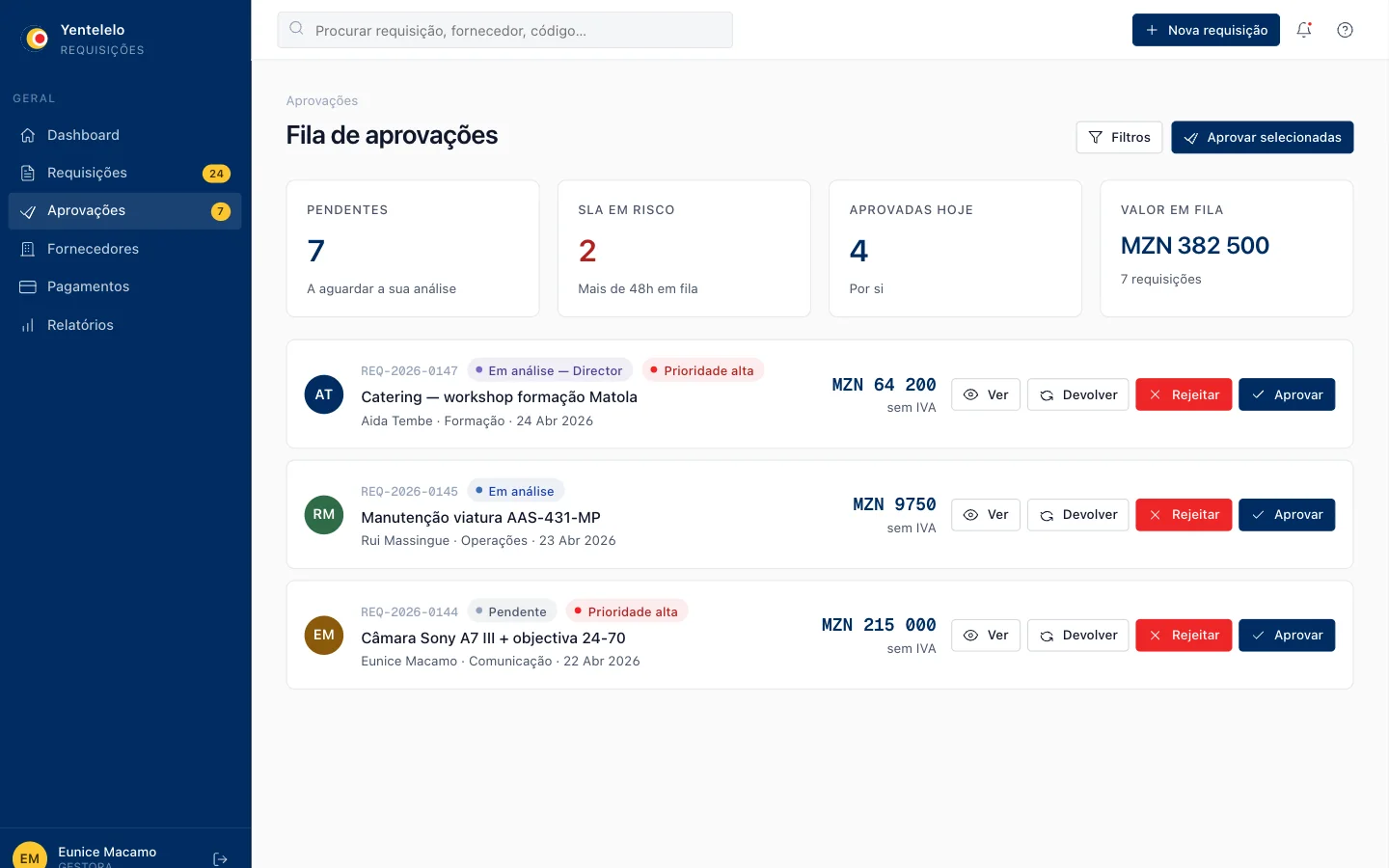Click the search magnifier icon
The height and width of the screenshot is (868, 1389).
coord(296,29)
